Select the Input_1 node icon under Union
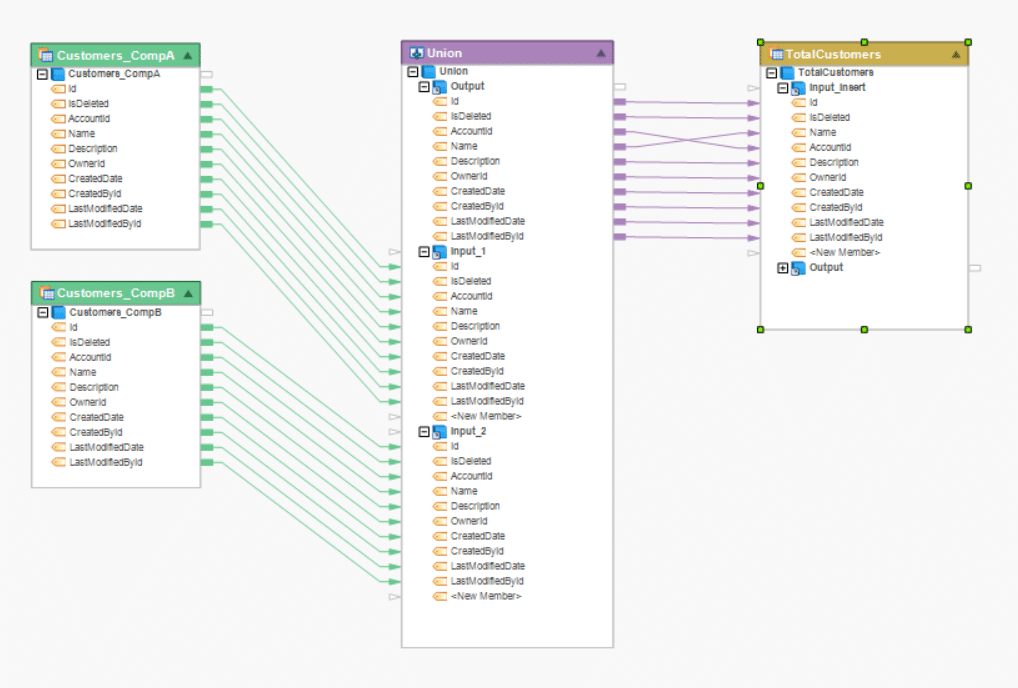 pos(439,251)
